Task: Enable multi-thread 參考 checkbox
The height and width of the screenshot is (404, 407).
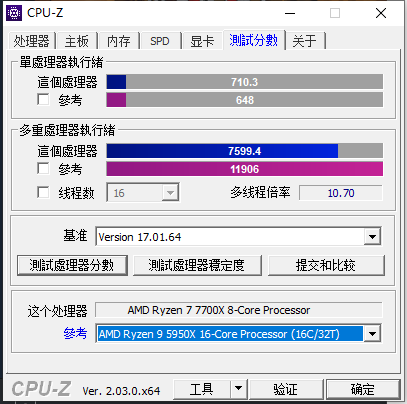Action: tap(43, 168)
